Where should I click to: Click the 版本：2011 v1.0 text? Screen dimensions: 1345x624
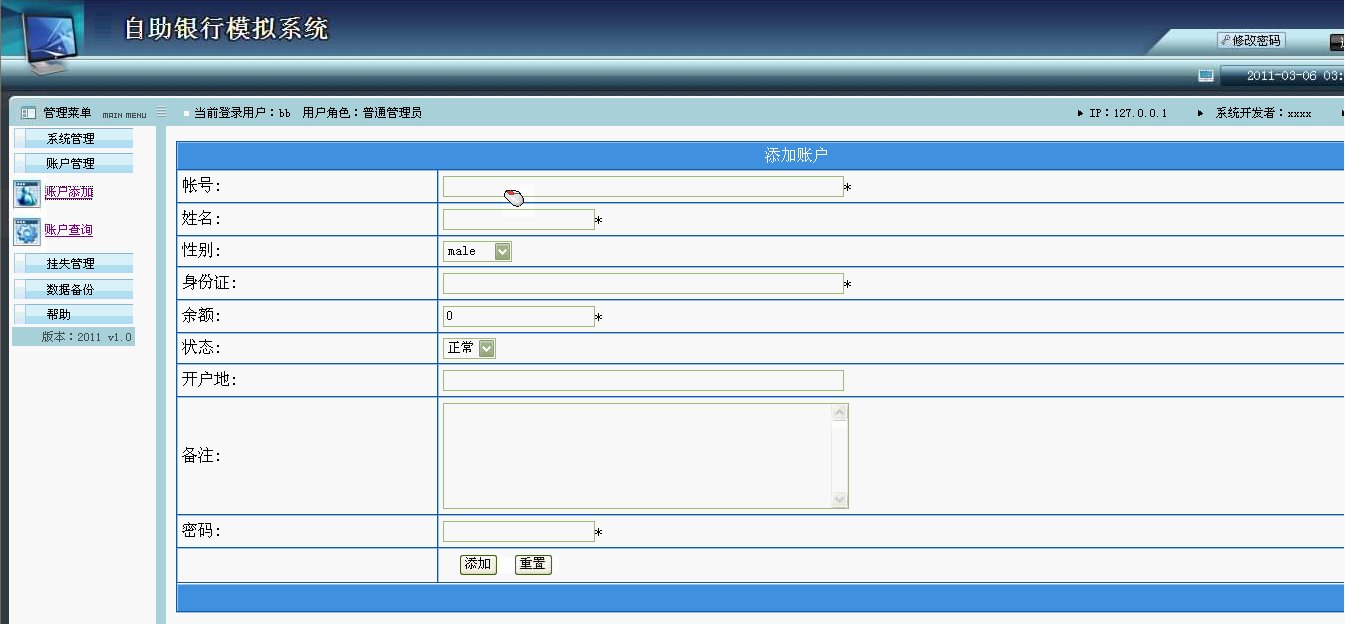86,337
